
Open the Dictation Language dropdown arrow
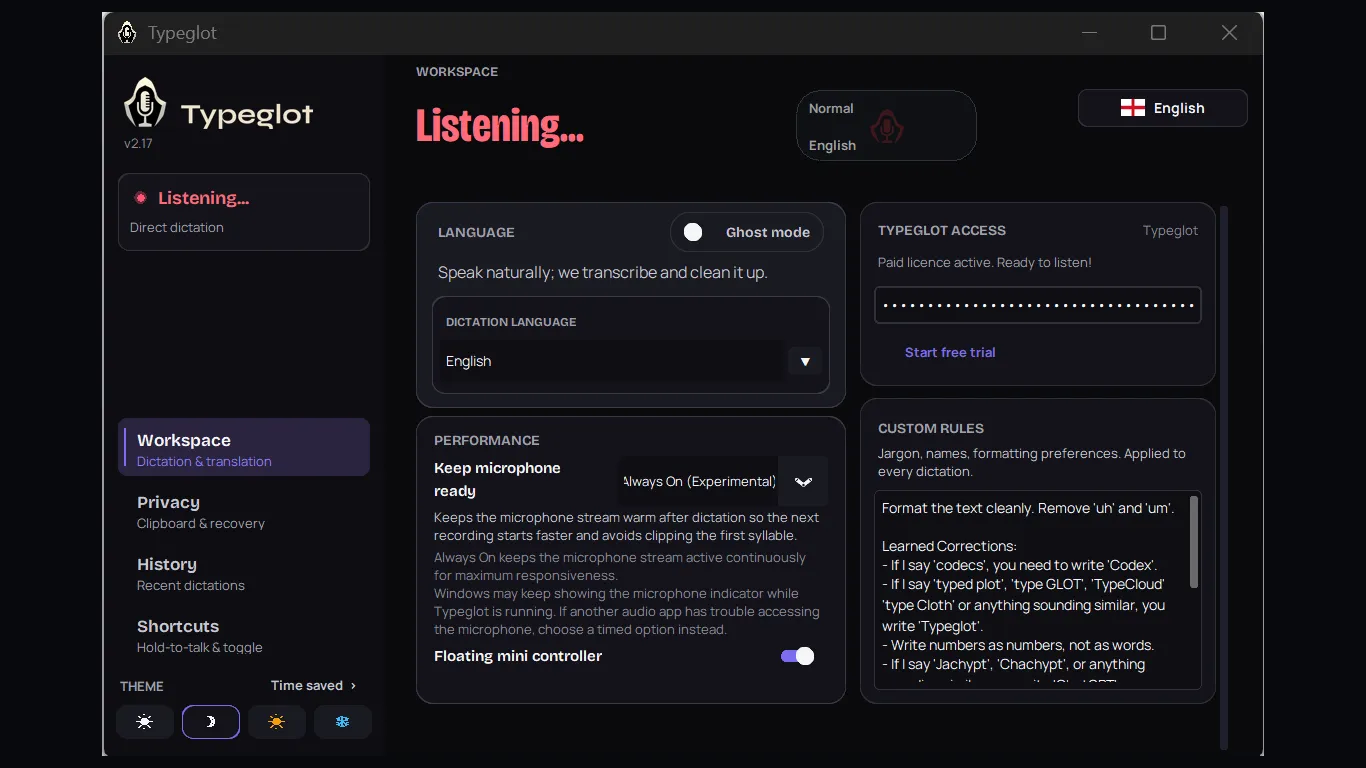(805, 361)
